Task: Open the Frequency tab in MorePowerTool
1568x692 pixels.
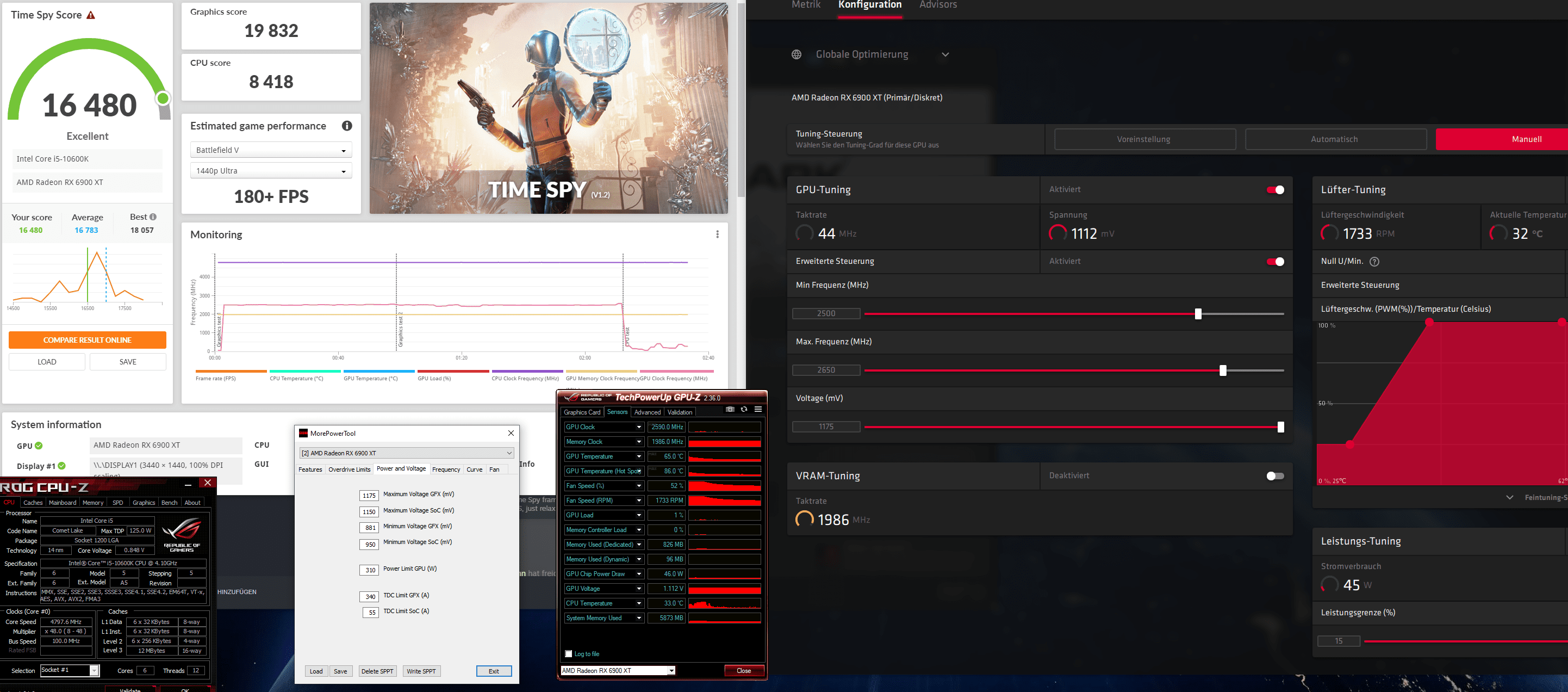Action: point(446,469)
